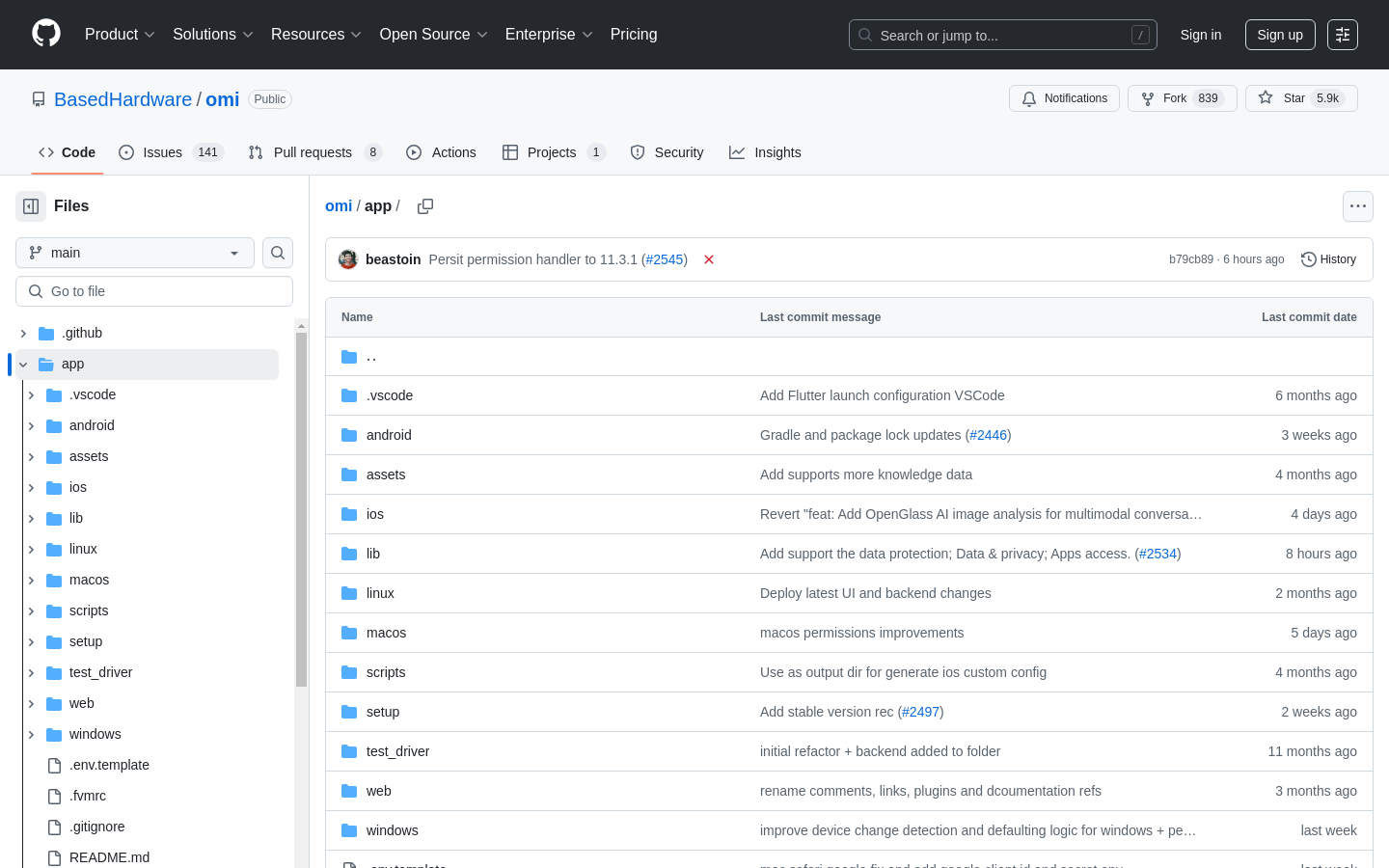Click the Search or jump to field
Image resolution: width=1389 pixels, height=868 pixels.
click(1003, 35)
